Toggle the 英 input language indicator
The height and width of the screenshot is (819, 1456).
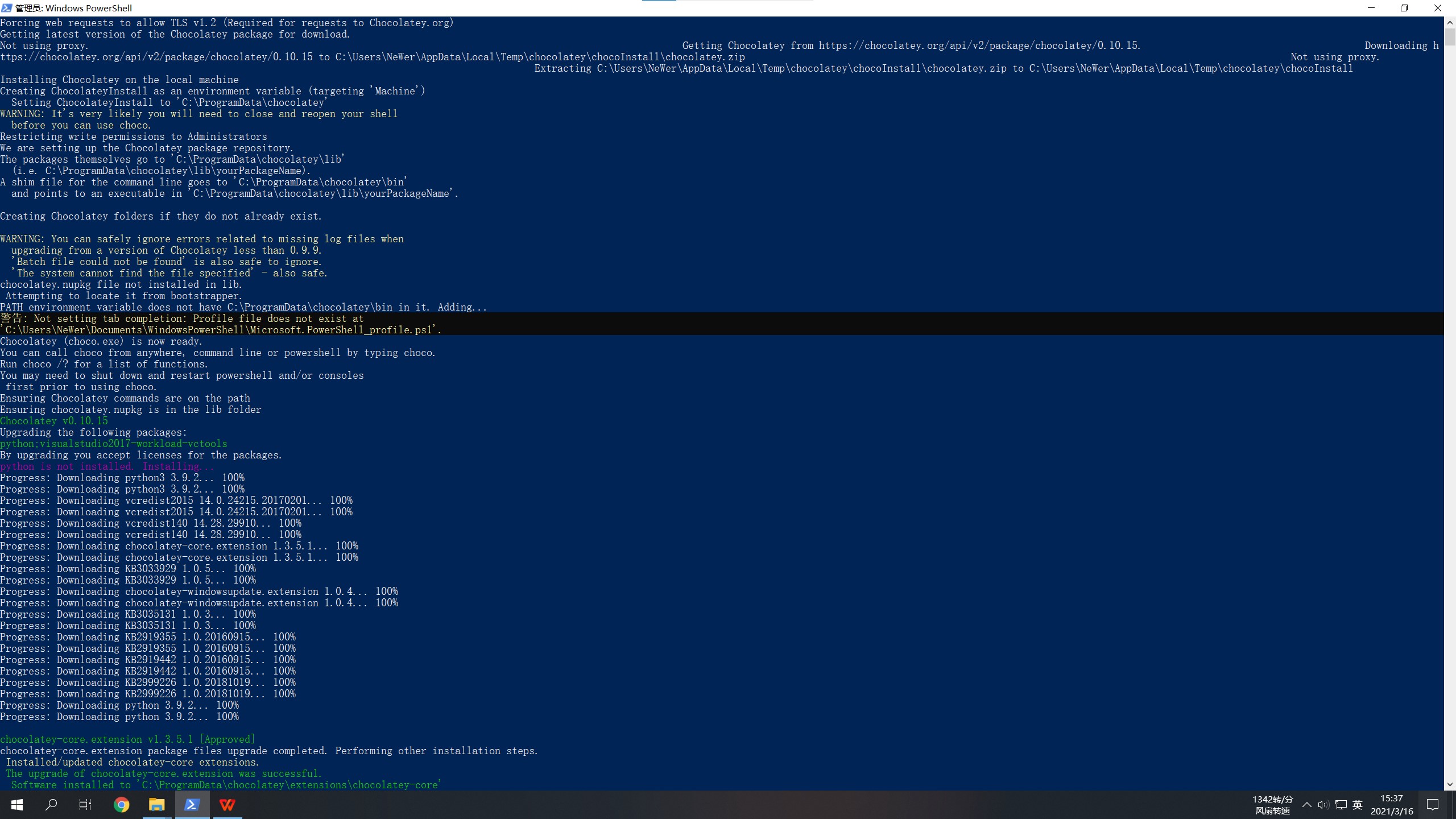pyautogui.click(x=1358, y=805)
